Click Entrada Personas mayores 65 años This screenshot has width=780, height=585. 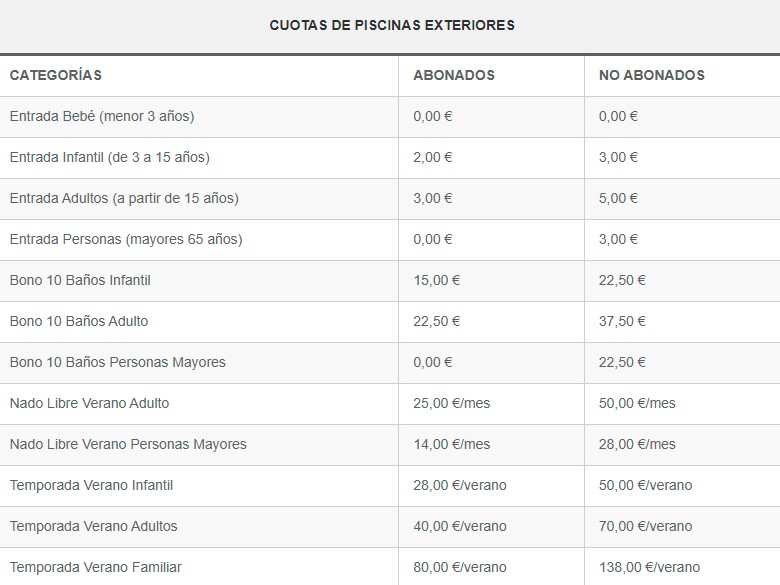click(126, 239)
